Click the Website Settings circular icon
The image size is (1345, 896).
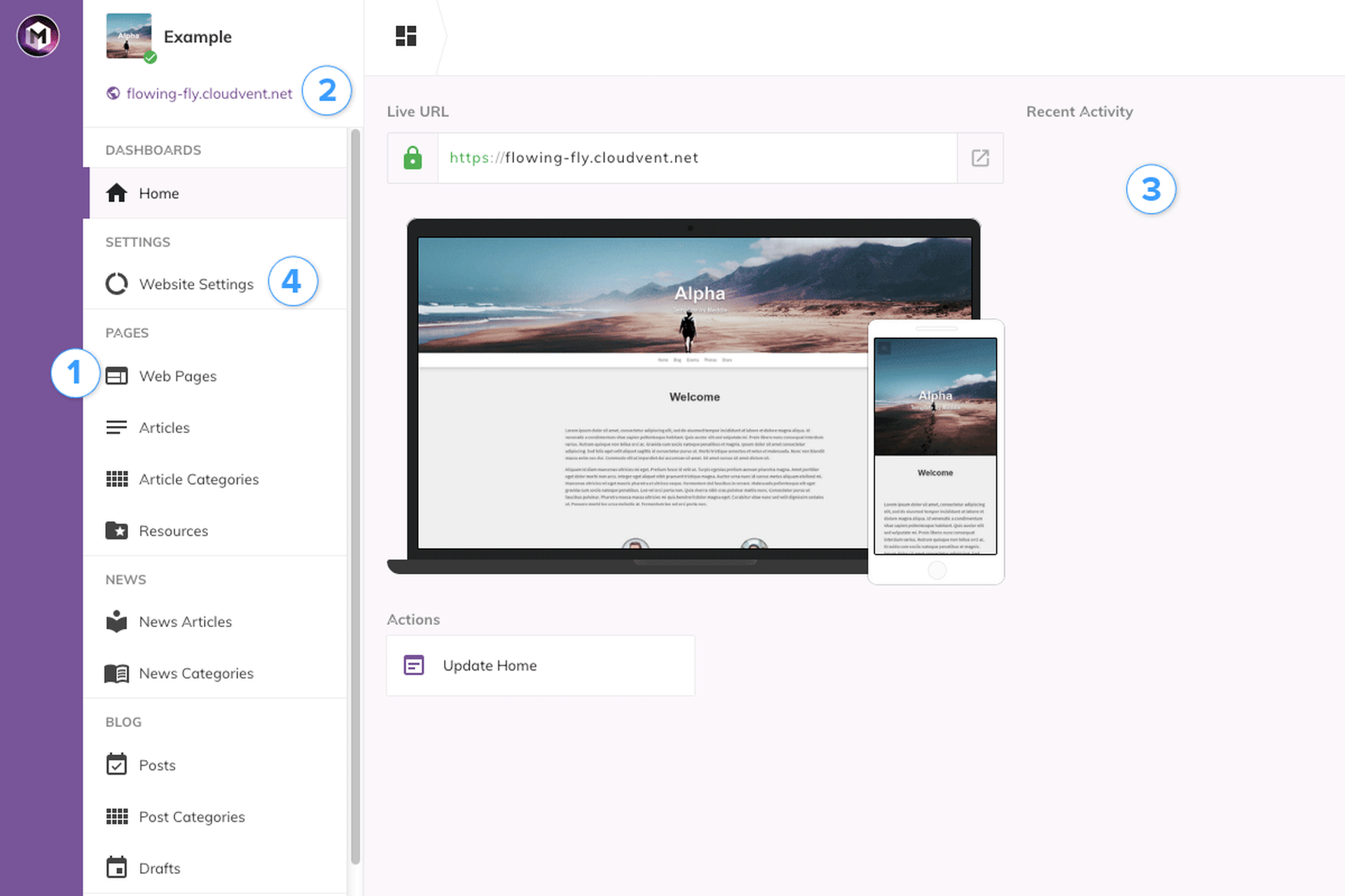click(116, 284)
